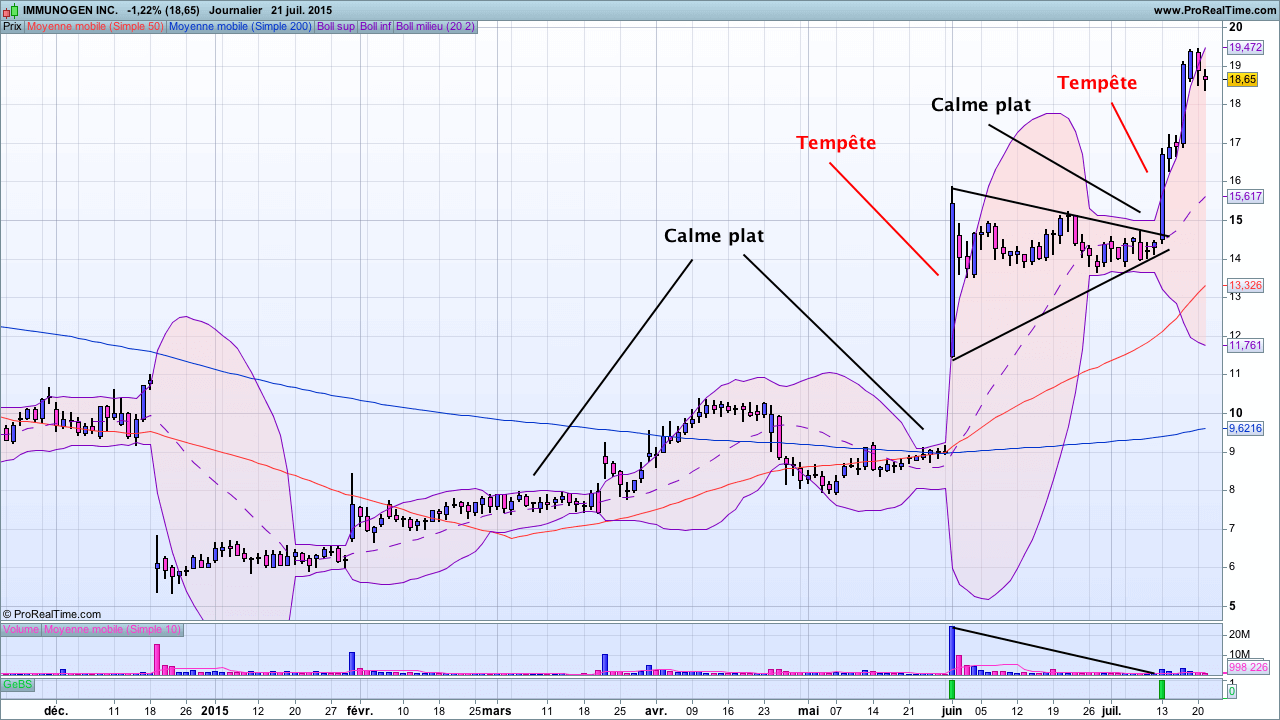Click the 11,761 lower Bollinger value tag

[1246, 345]
